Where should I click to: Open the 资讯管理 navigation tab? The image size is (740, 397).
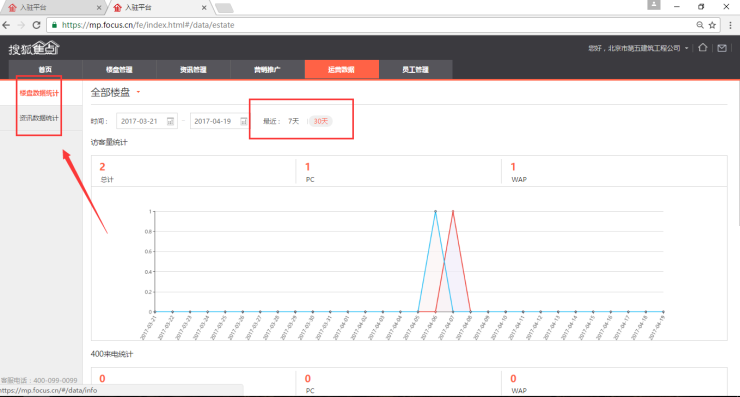click(x=193, y=69)
